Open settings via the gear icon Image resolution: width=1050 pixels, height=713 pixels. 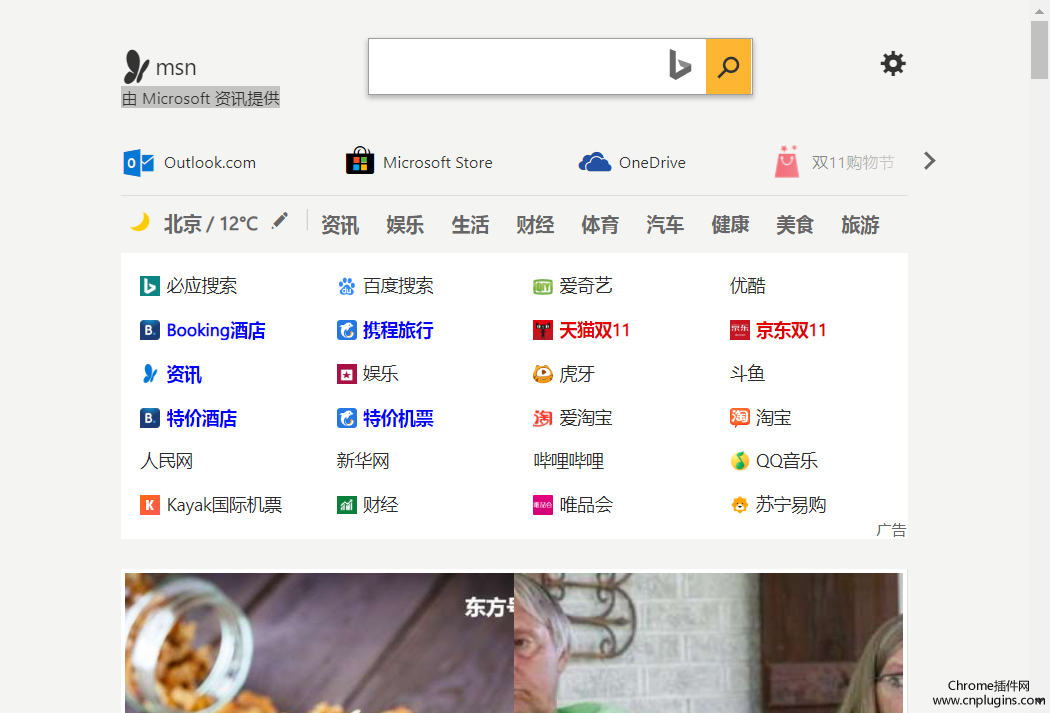coord(893,64)
